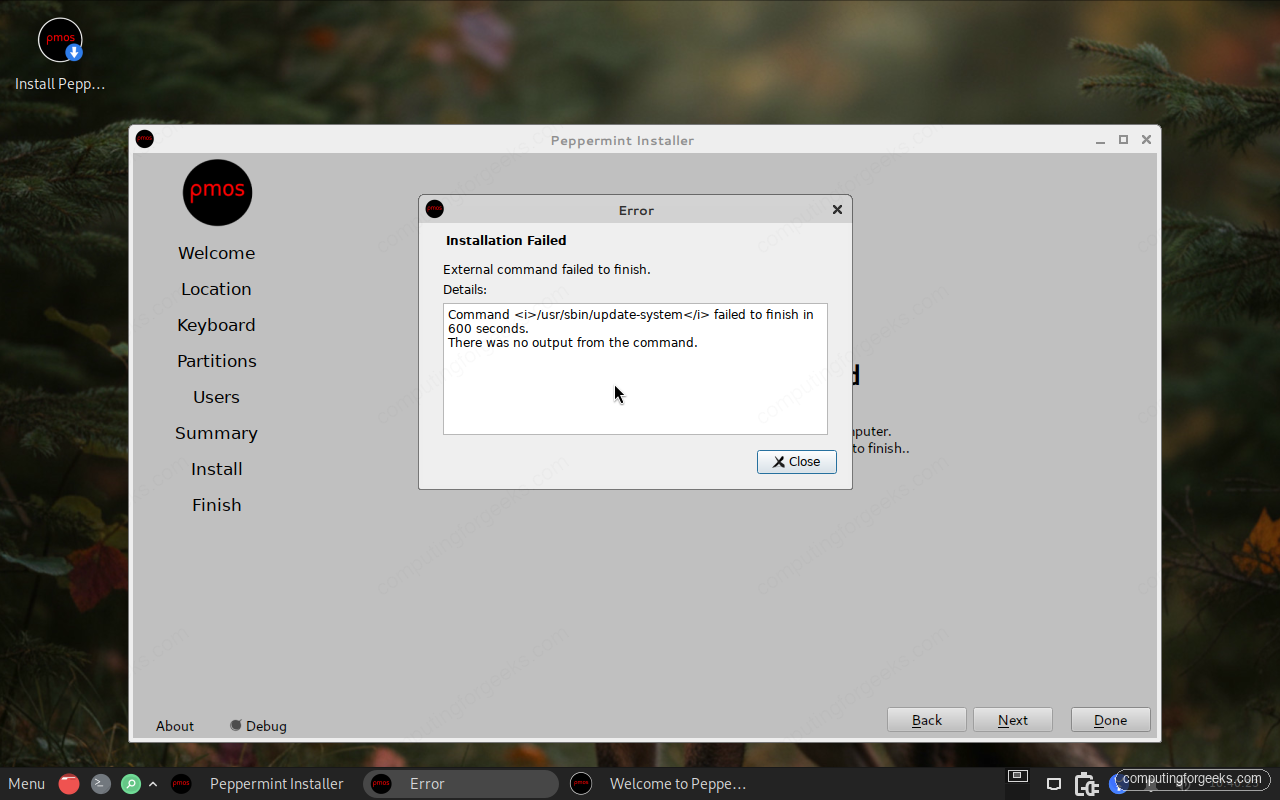The image size is (1280, 800).
Task: Click the workspace switcher on the taskbar
Action: click(1017, 776)
